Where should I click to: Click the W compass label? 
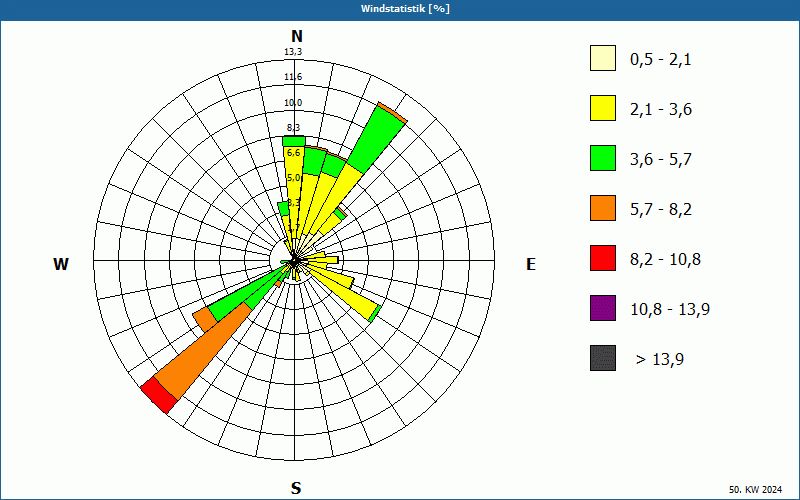(61, 264)
